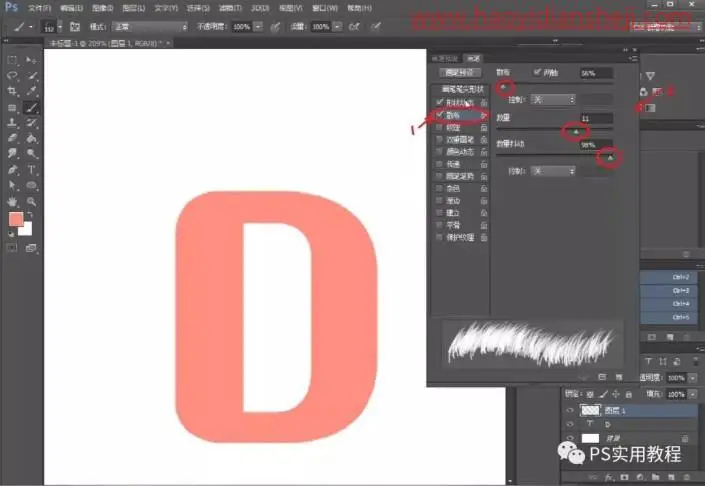Click the 数量 count slider handle

coord(576,131)
